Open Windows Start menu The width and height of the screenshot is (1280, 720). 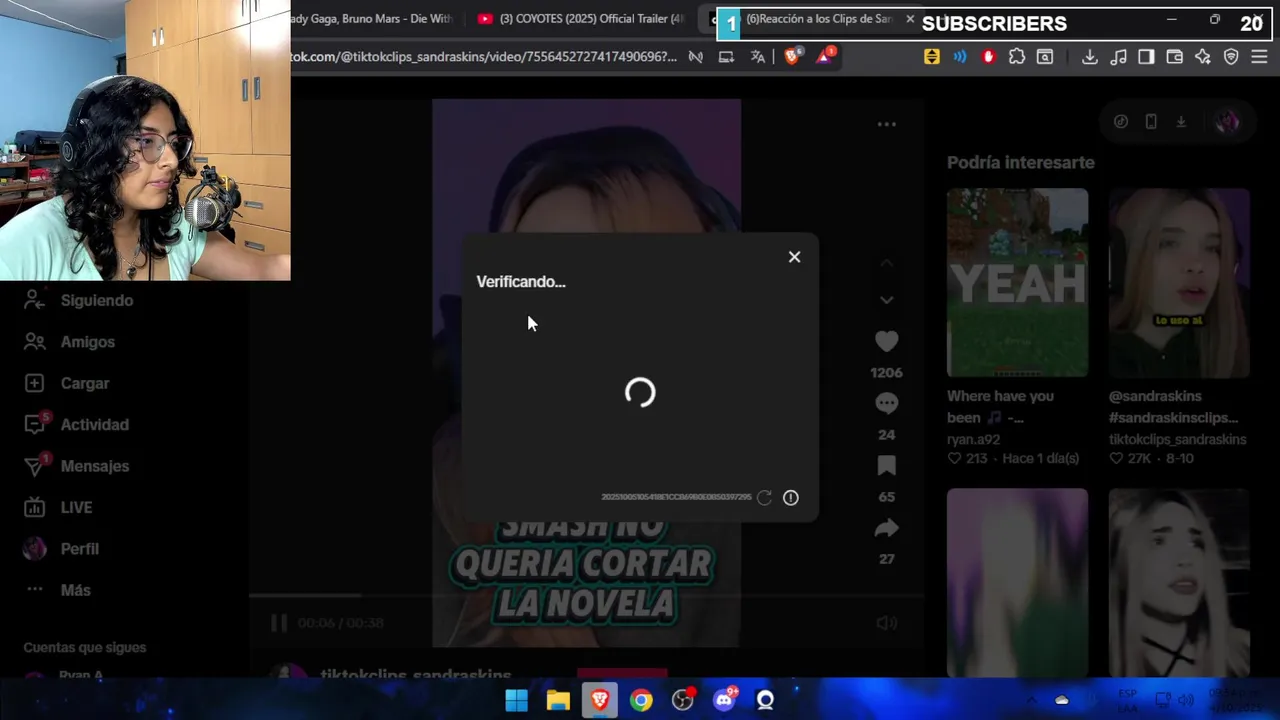pos(516,700)
